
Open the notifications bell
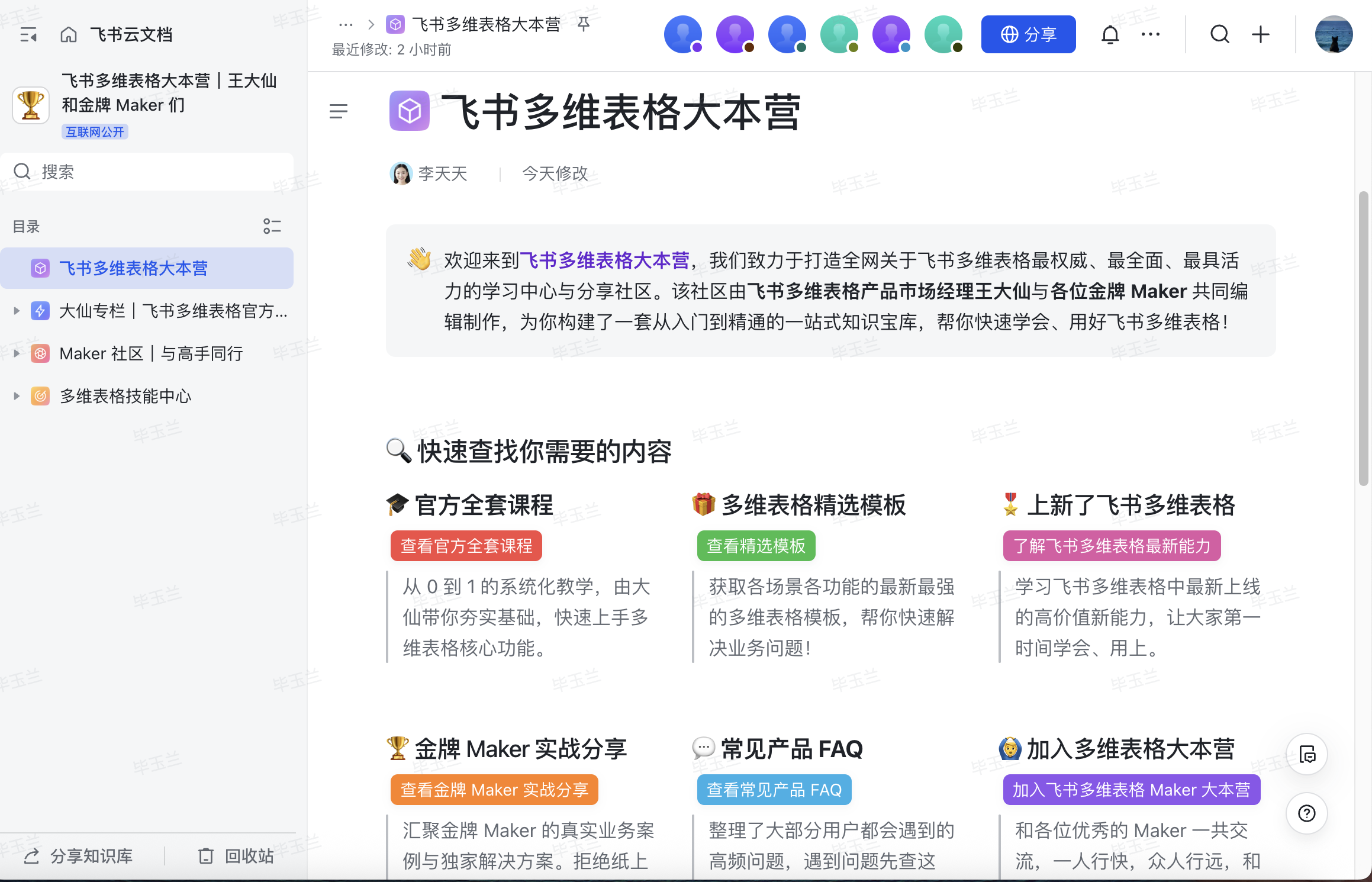click(1110, 35)
